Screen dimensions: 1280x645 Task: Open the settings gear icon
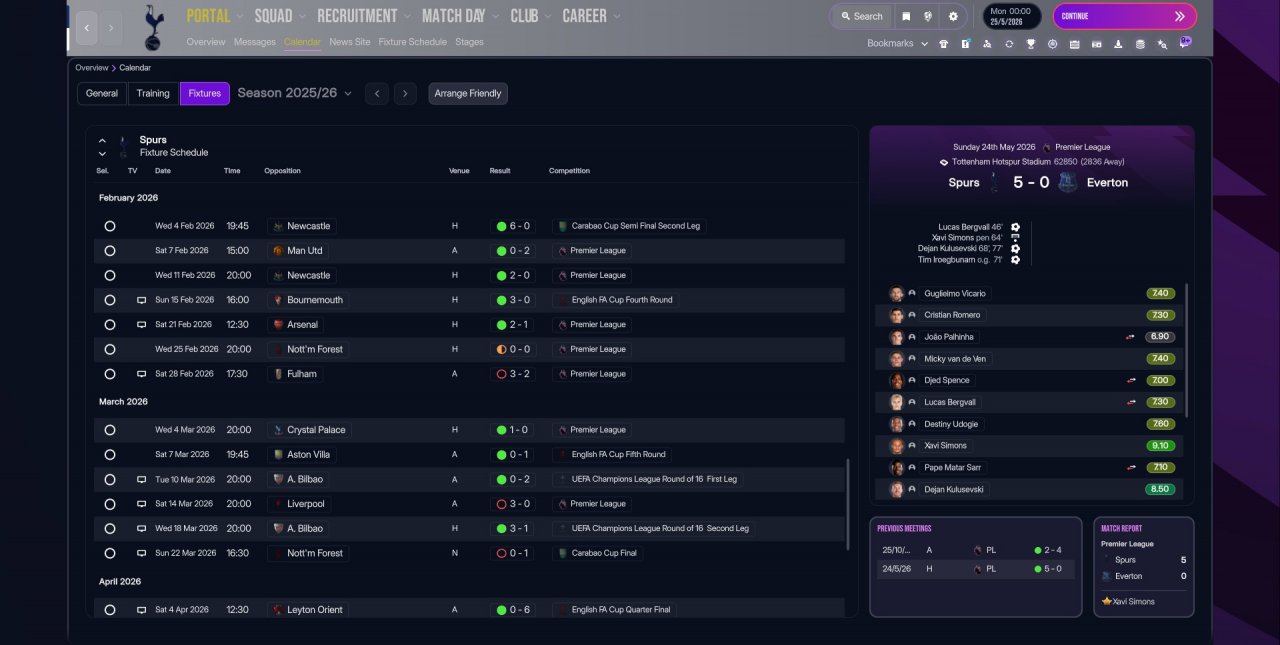[953, 16]
